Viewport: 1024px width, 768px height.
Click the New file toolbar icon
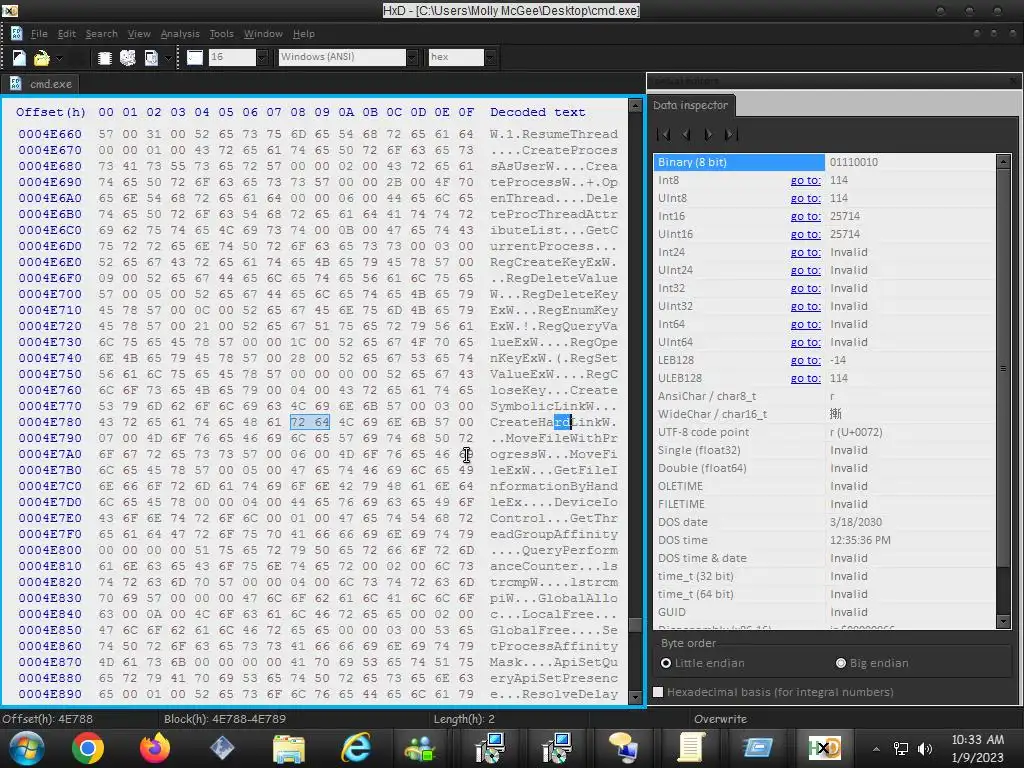pyautogui.click(x=19, y=58)
